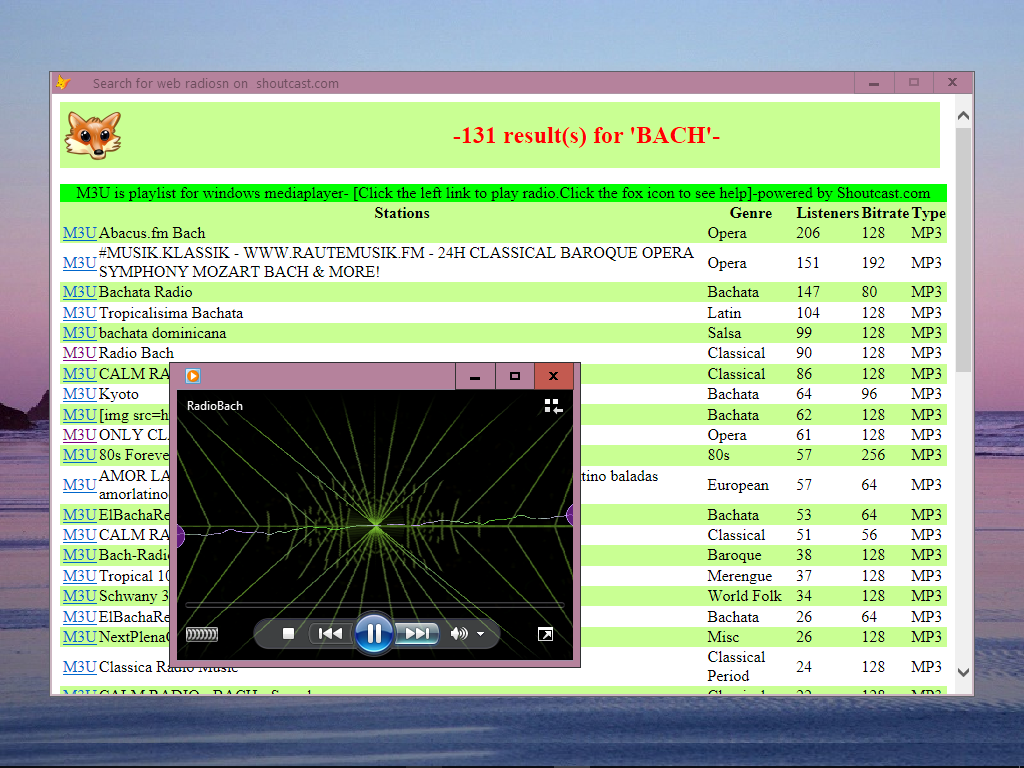This screenshot has height=768, width=1024.
Task: Click the vertical scrollbar thumb
Action: (963, 250)
